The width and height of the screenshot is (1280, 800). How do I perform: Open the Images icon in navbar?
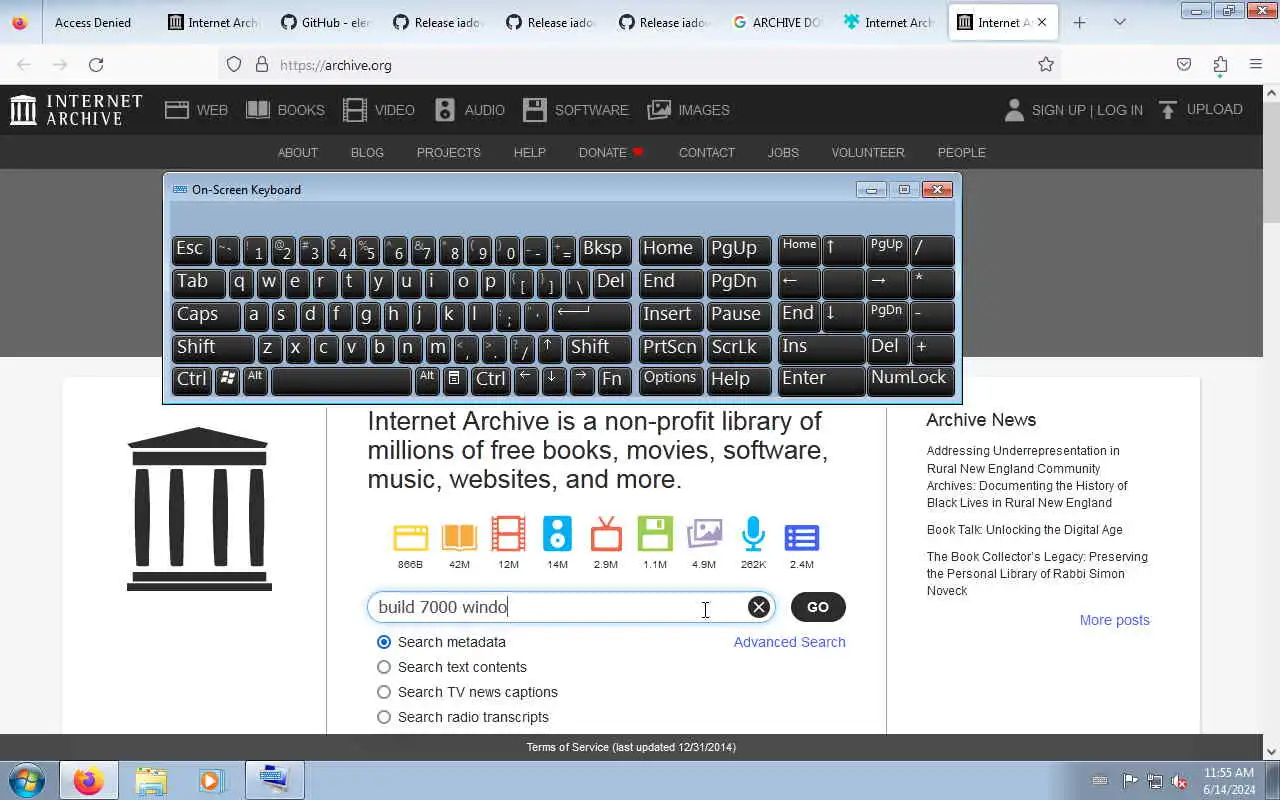(x=659, y=110)
